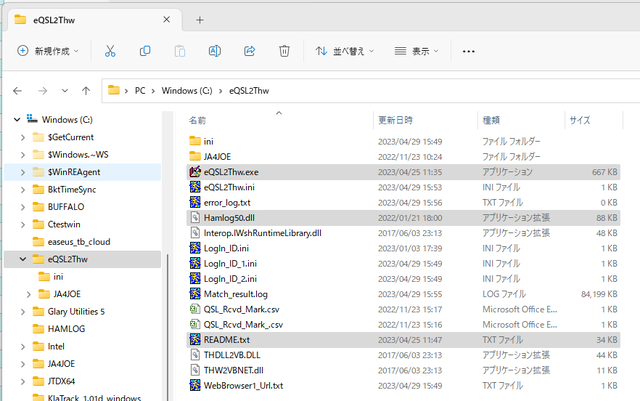Expand the BUFFALO folder node
This screenshot has width=640, height=401.
23,207
